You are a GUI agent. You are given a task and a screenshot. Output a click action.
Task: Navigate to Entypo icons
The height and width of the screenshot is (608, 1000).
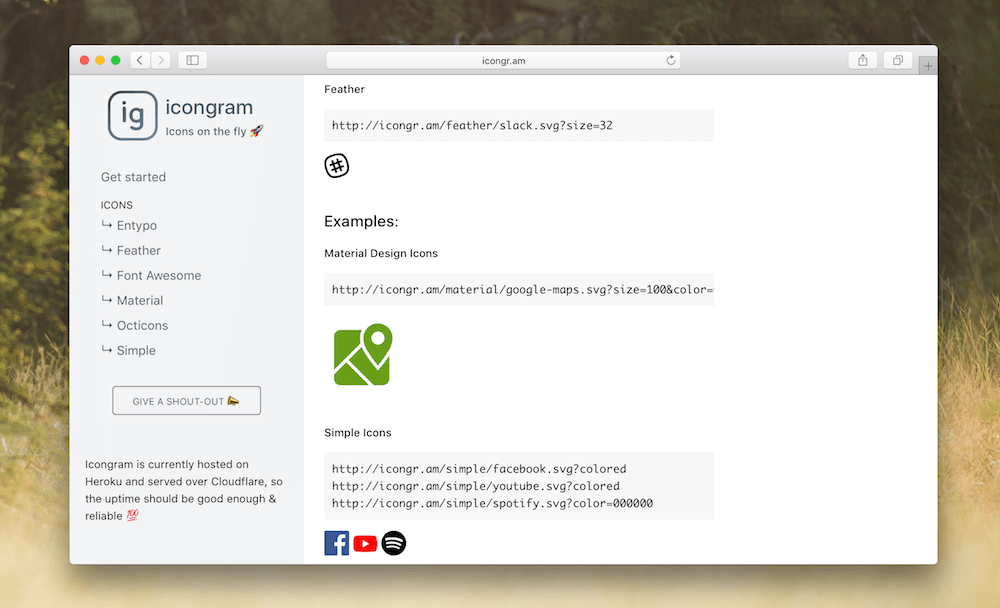pyautogui.click(x=136, y=226)
